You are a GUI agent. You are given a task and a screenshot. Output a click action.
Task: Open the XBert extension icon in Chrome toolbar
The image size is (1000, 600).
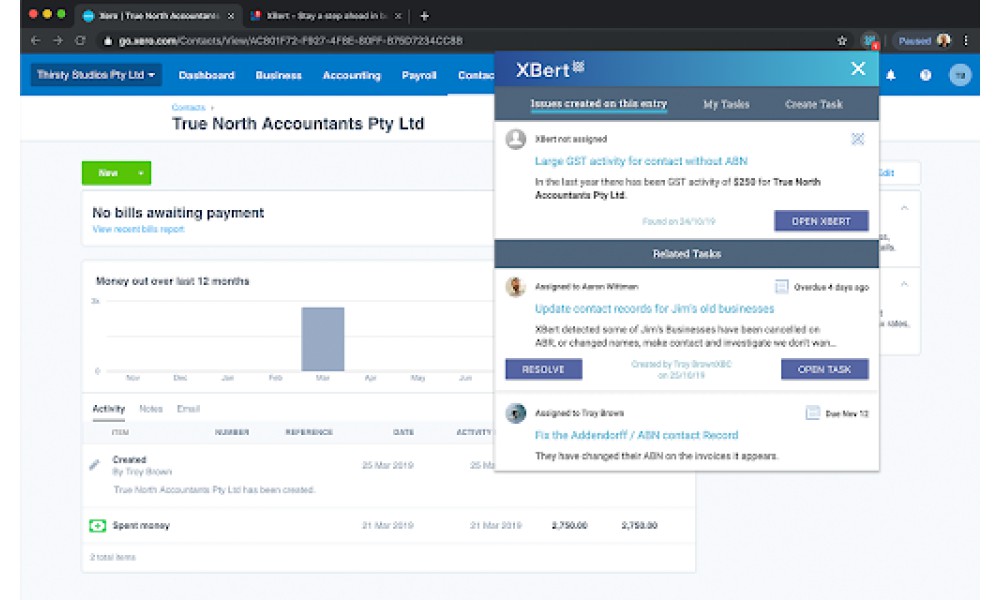pyautogui.click(x=869, y=41)
